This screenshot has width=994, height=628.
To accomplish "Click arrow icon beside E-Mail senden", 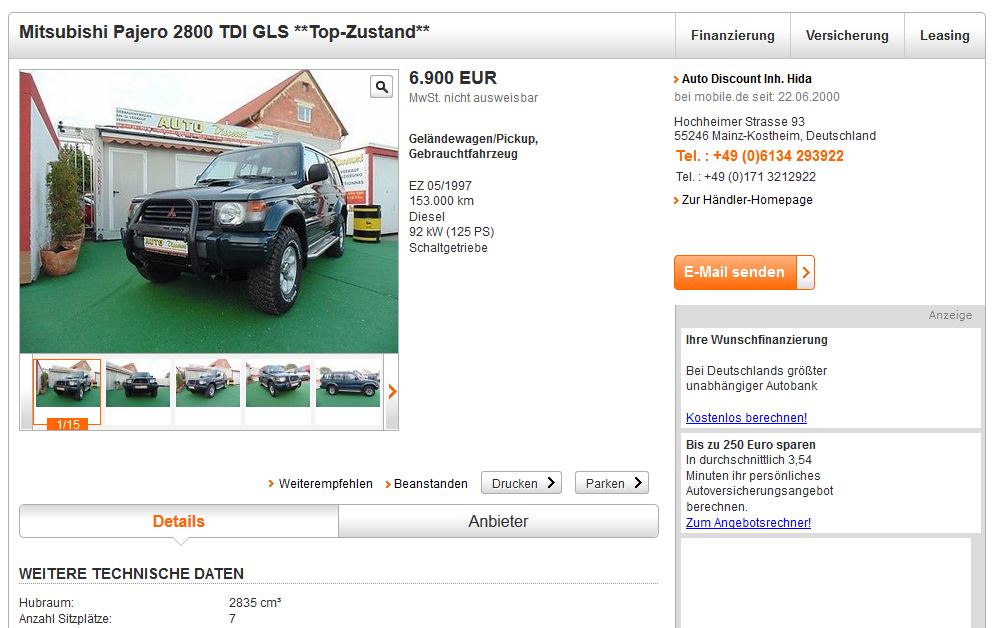I will [806, 272].
